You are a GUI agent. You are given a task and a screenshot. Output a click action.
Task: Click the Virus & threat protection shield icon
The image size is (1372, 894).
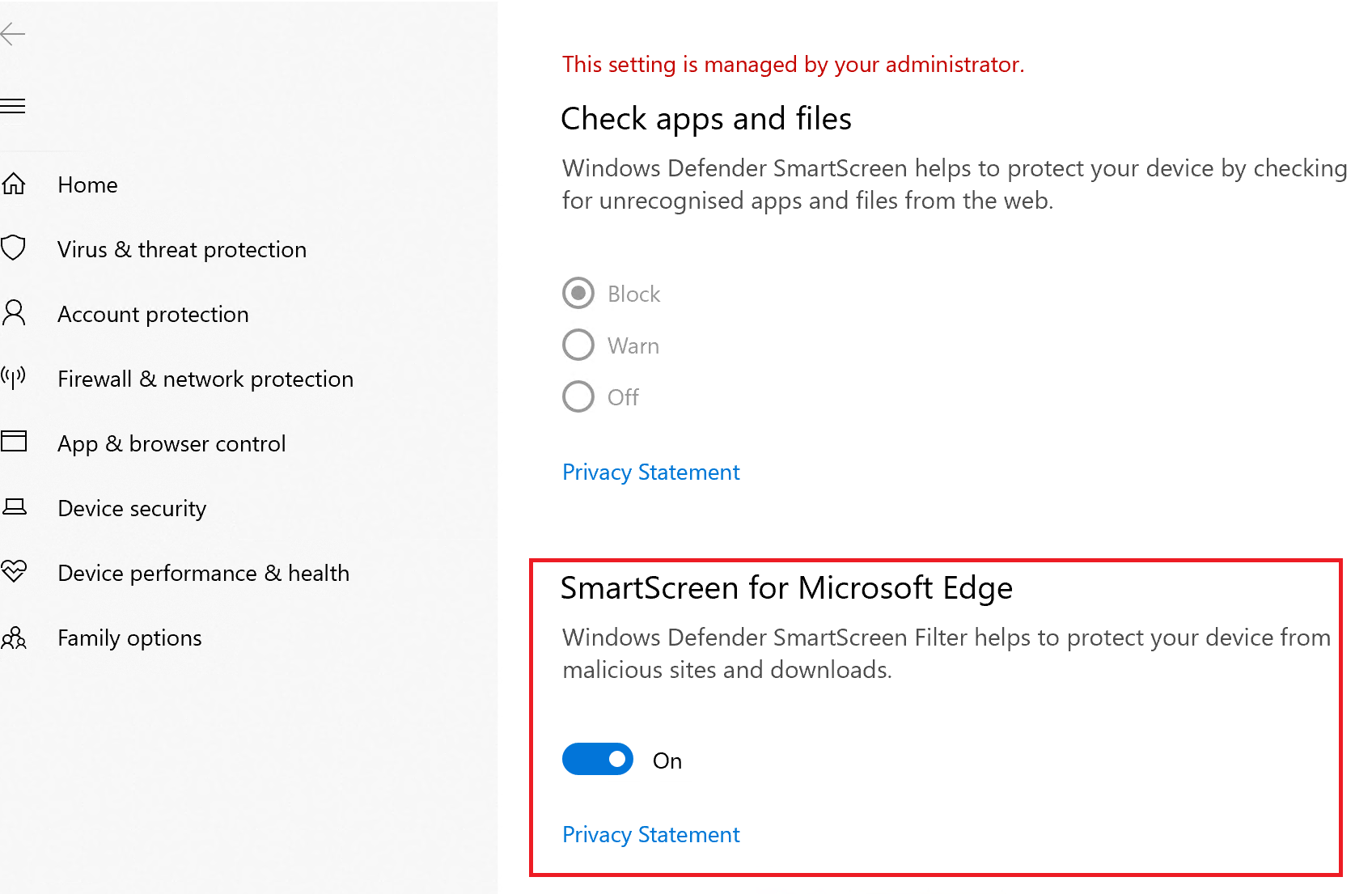[x=14, y=248]
